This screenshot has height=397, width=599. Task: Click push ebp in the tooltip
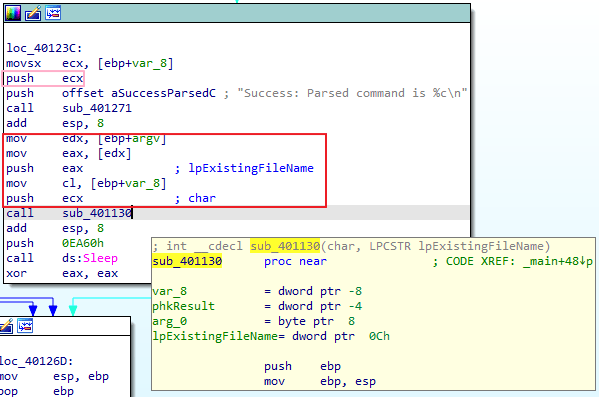302,366
